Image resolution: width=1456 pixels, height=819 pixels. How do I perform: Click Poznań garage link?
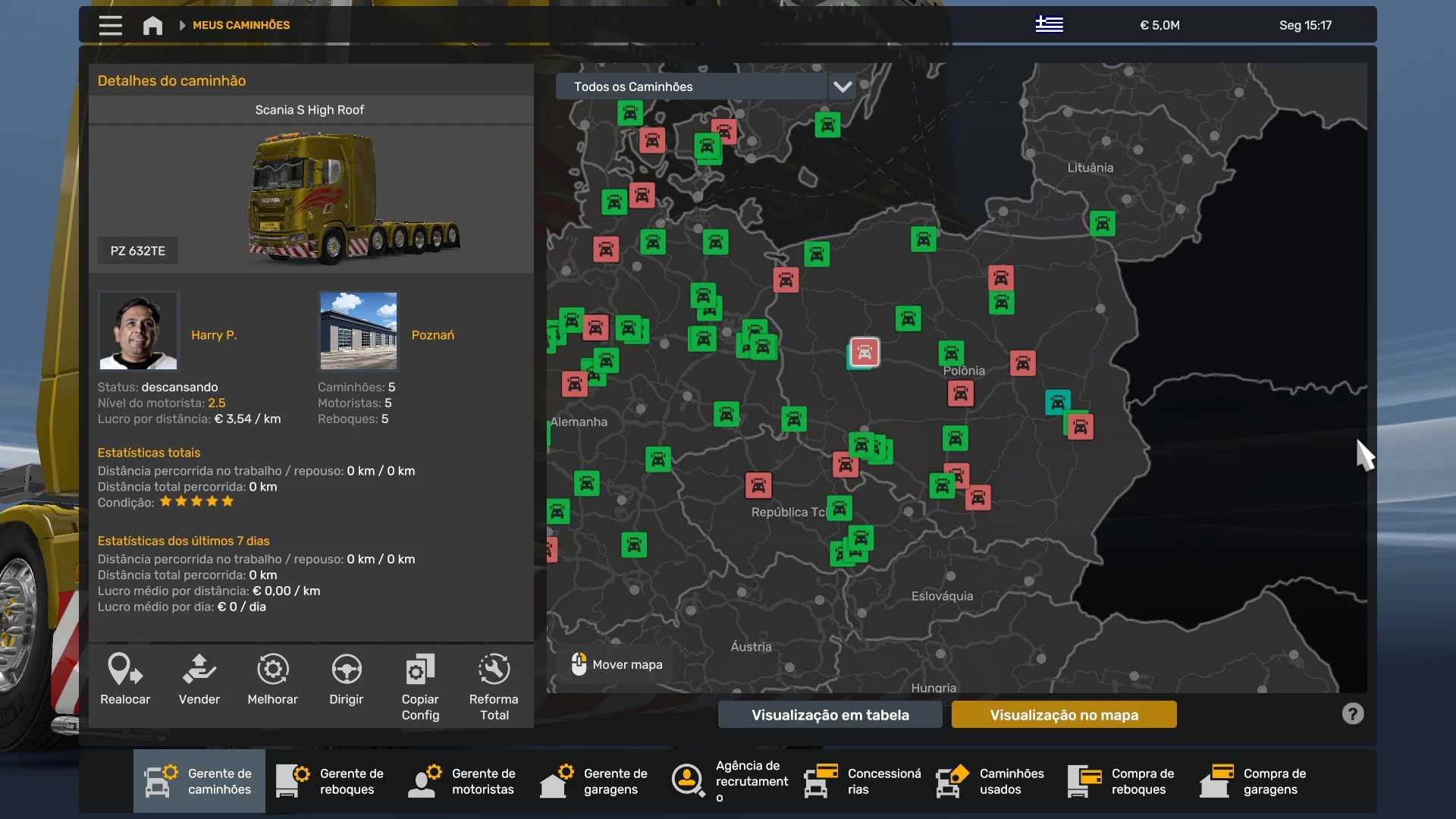coord(432,334)
